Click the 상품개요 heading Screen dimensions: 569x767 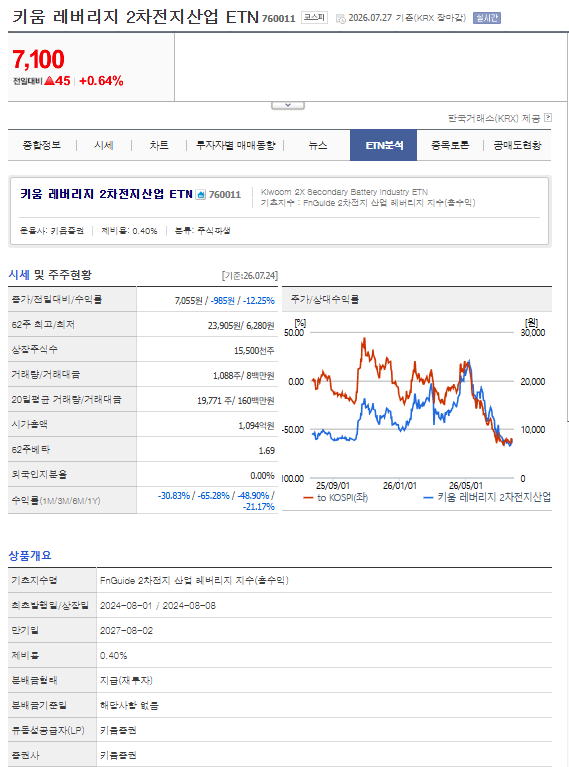click(30, 555)
